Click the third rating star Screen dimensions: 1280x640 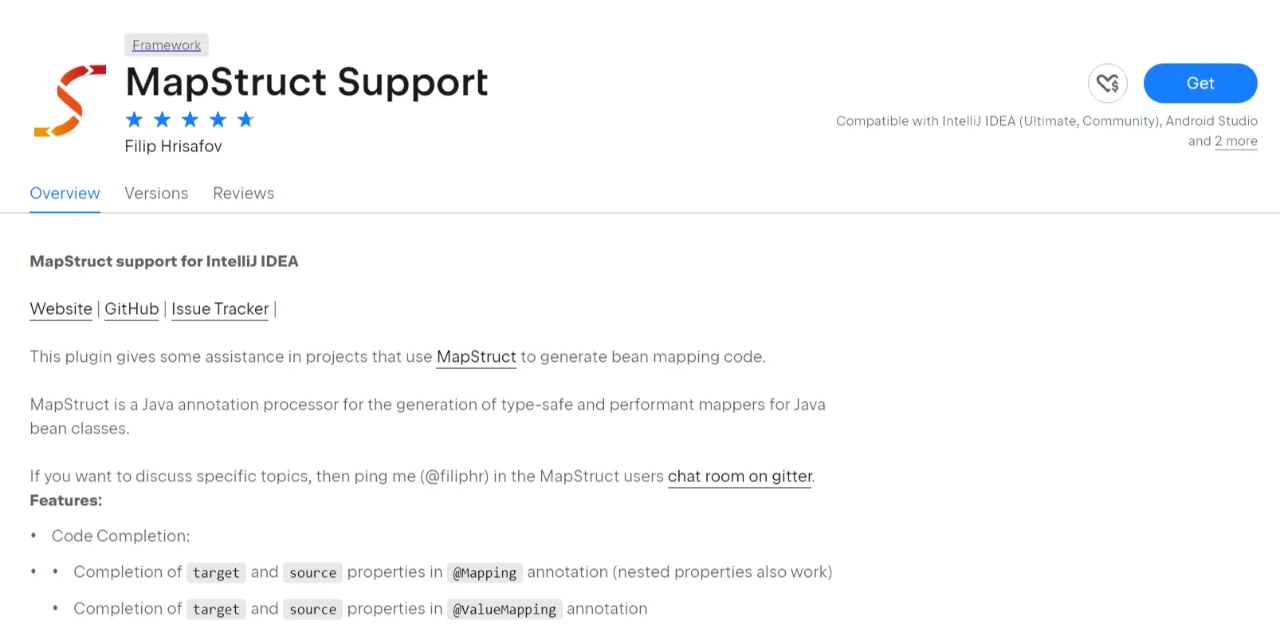[x=190, y=120]
